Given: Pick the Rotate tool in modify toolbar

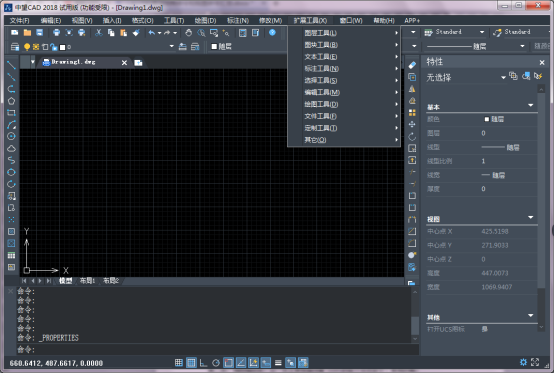Looking at the screenshot, I should pyautogui.click(x=412, y=136).
